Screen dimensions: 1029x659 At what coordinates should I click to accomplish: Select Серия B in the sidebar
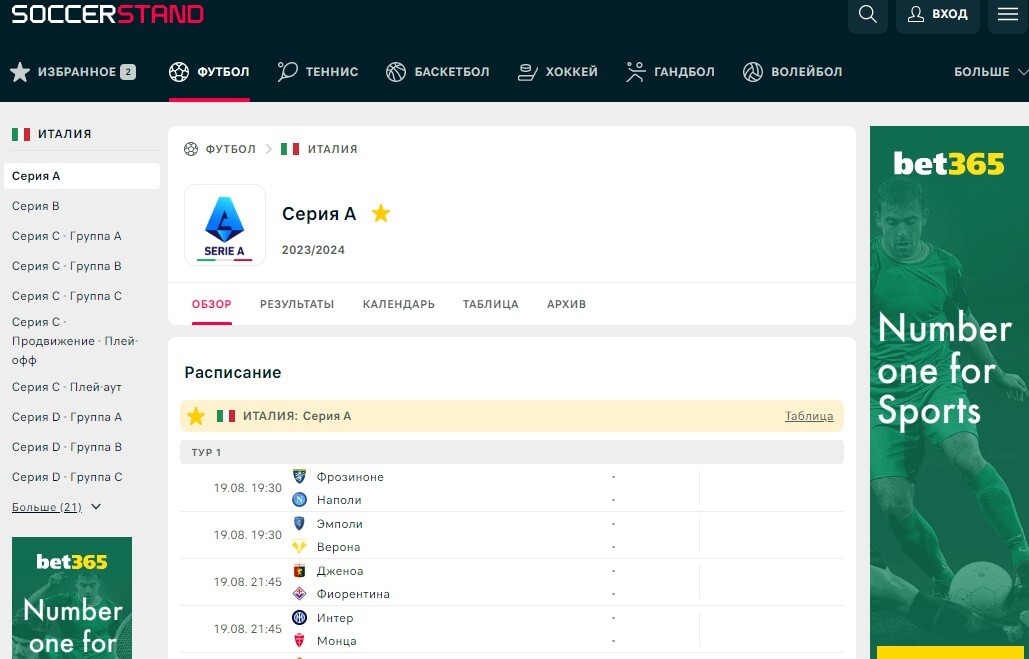(x=36, y=206)
